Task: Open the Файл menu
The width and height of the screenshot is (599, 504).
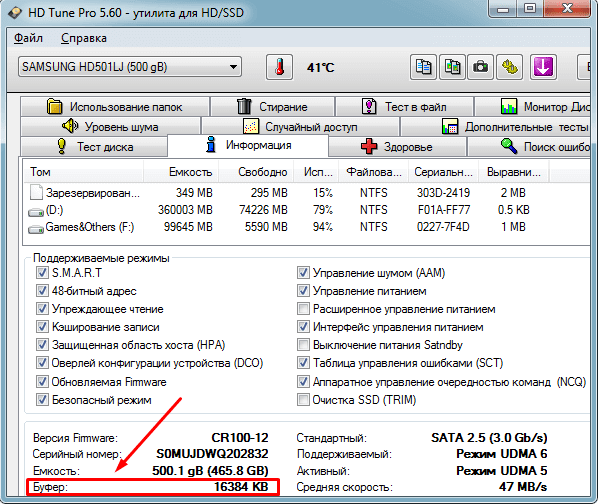Action: click(x=28, y=38)
